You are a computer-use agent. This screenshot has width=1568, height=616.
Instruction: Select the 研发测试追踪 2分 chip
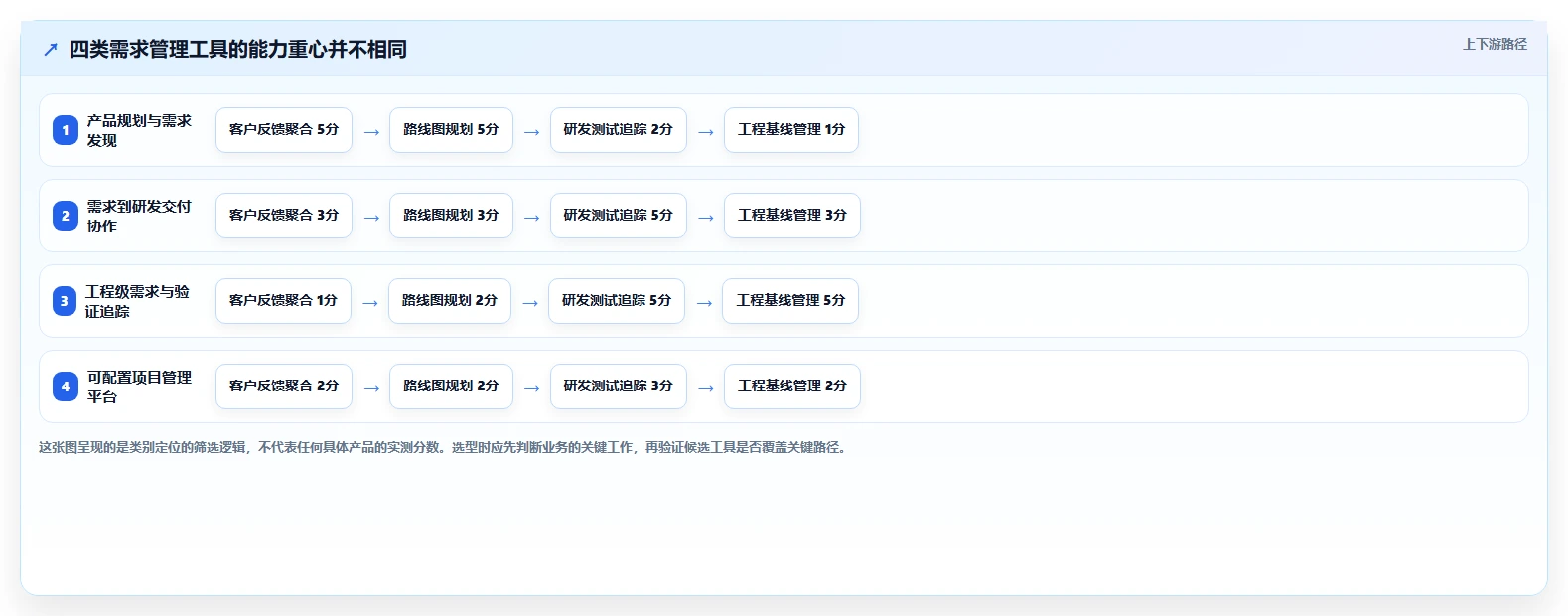(x=618, y=130)
